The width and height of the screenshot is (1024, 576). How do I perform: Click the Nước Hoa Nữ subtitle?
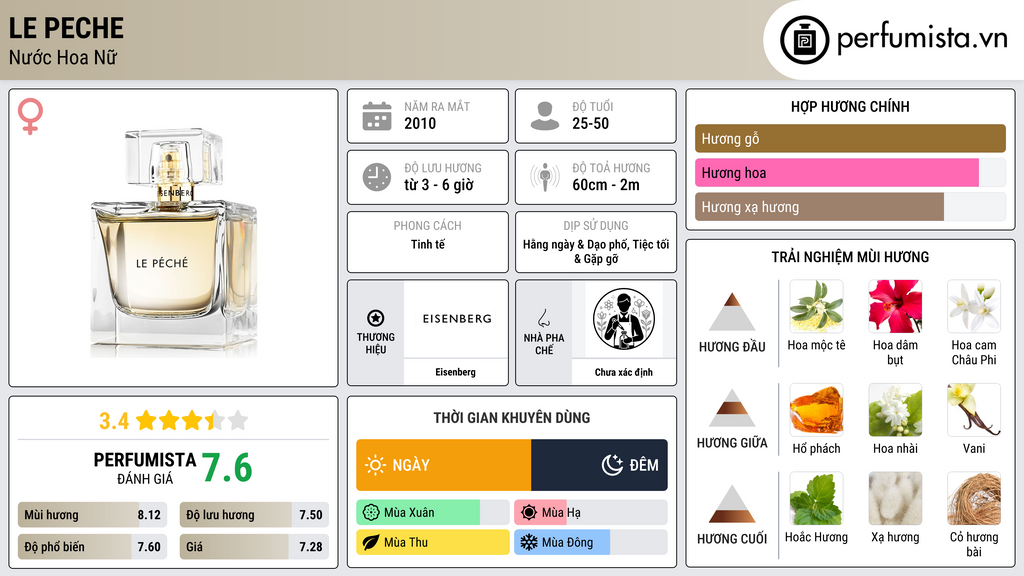click(63, 57)
